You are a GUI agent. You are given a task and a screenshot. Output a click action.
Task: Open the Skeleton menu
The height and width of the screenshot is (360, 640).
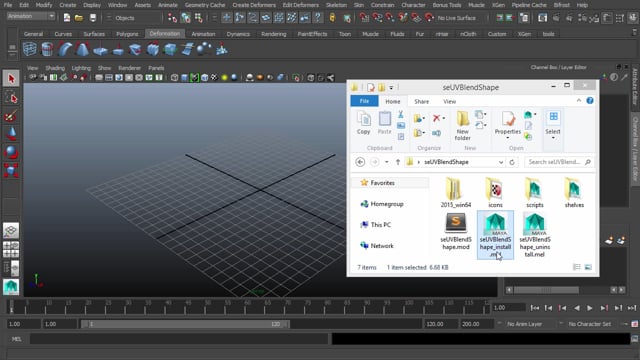point(336,5)
